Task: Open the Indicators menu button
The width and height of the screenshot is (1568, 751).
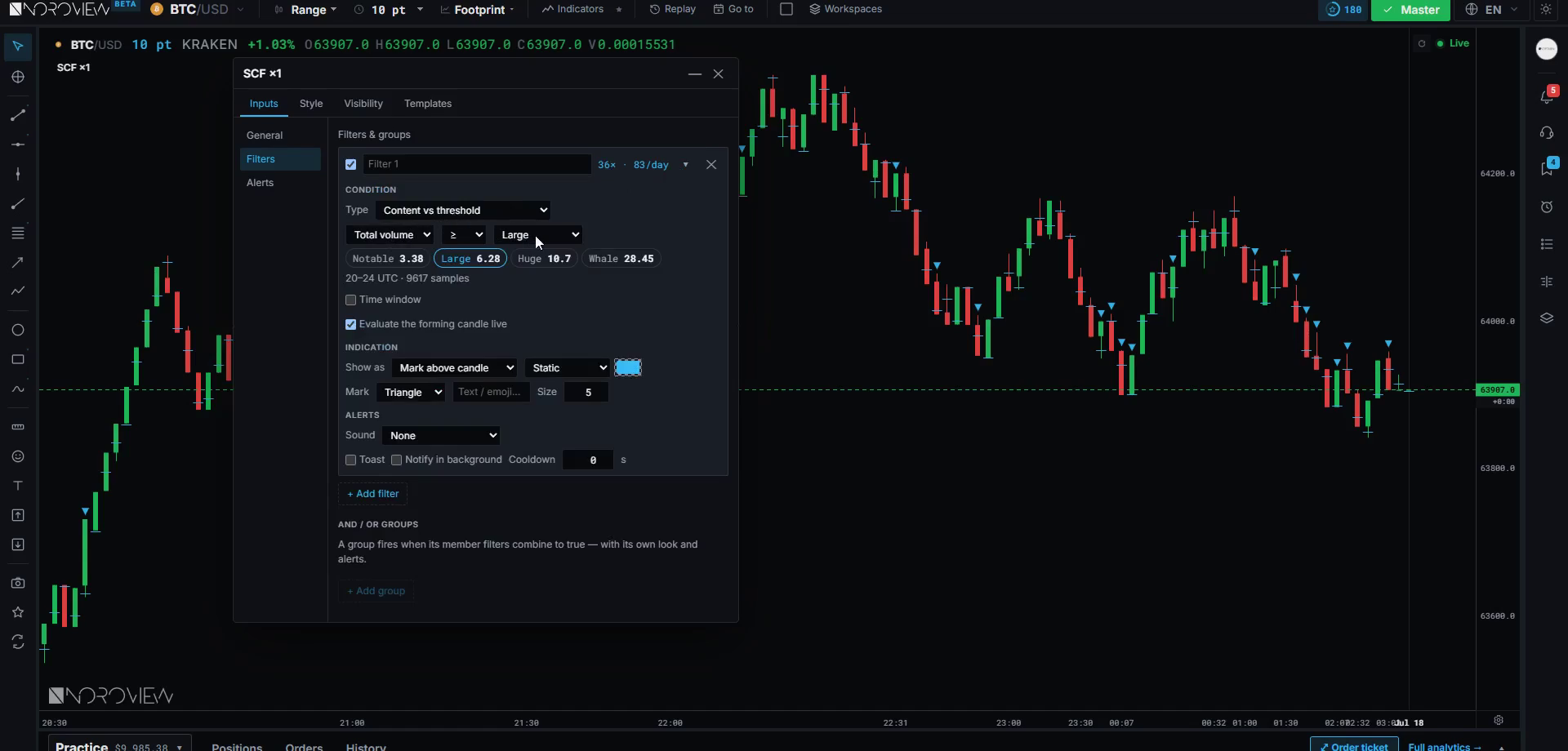Action: [573, 9]
